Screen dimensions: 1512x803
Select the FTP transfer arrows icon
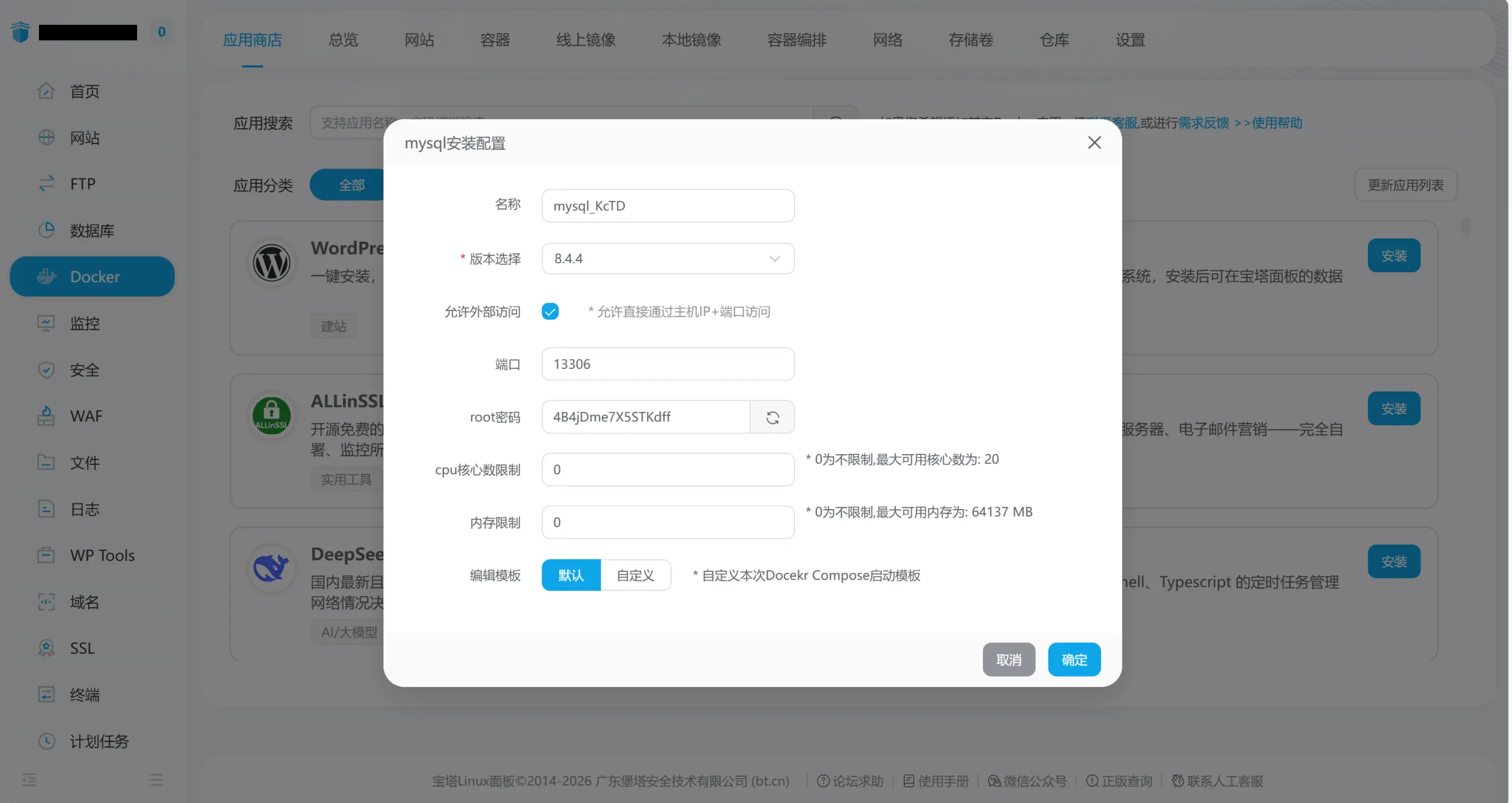(x=46, y=184)
